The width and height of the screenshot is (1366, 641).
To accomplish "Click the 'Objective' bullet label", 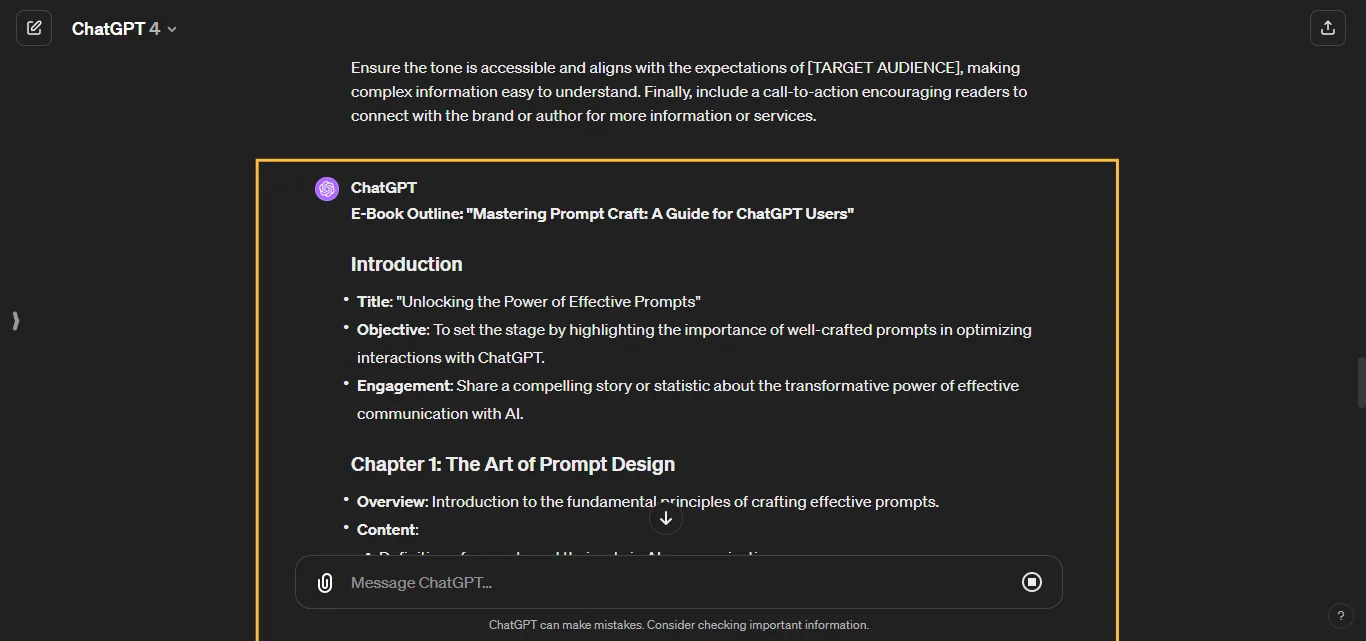I will pos(393,330).
